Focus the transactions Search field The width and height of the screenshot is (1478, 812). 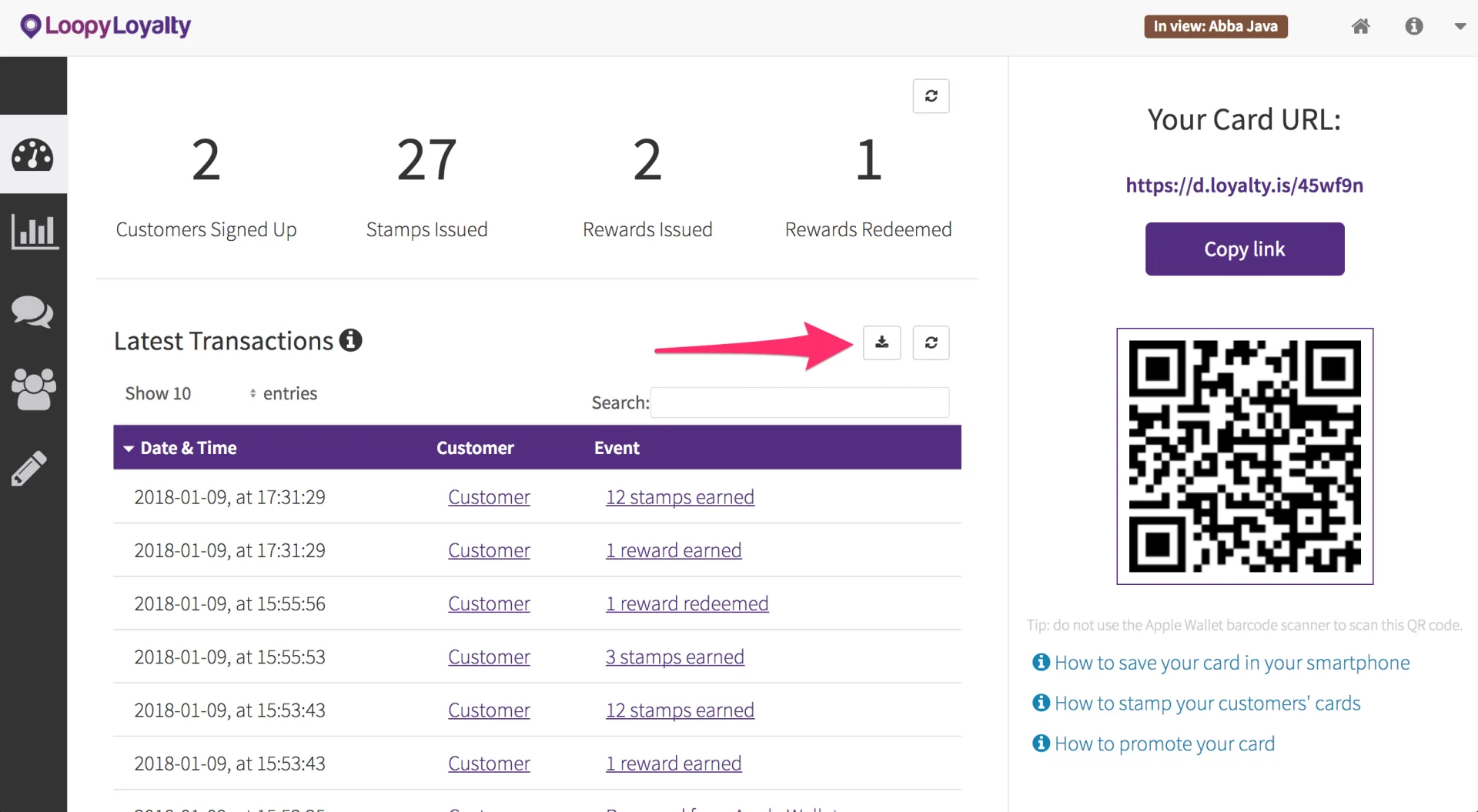pos(799,403)
